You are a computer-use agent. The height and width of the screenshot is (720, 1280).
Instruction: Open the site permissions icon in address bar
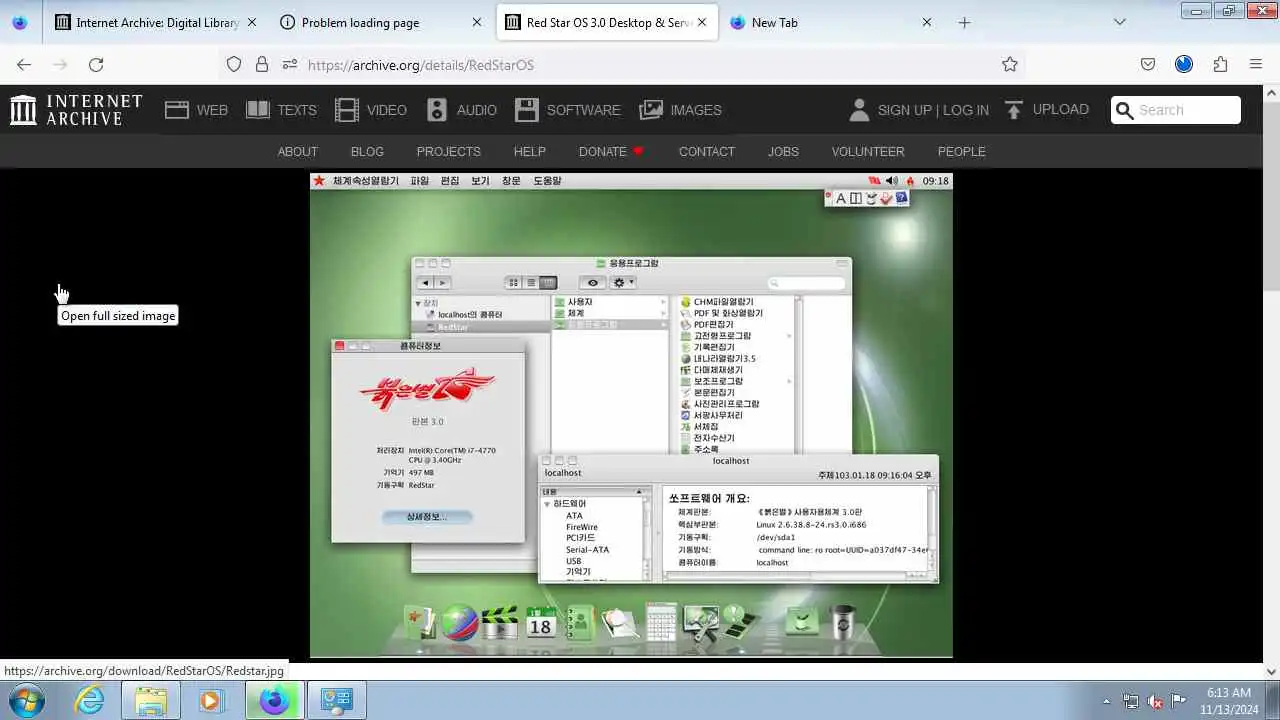(x=290, y=64)
